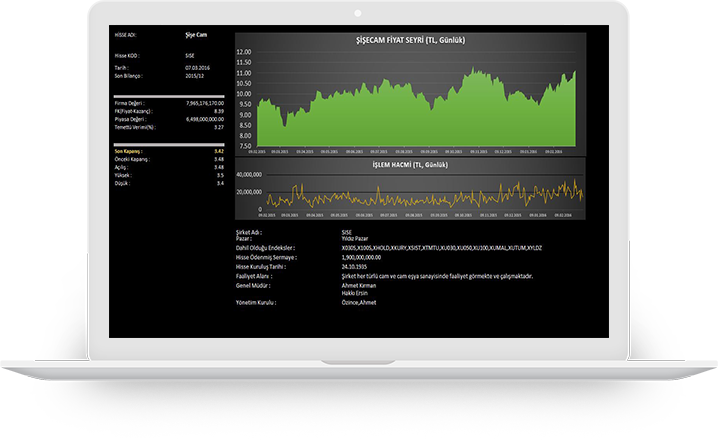Select the date value '07.03.2016'
Viewport: 718px width, 440px height.
click(x=197, y=68)
